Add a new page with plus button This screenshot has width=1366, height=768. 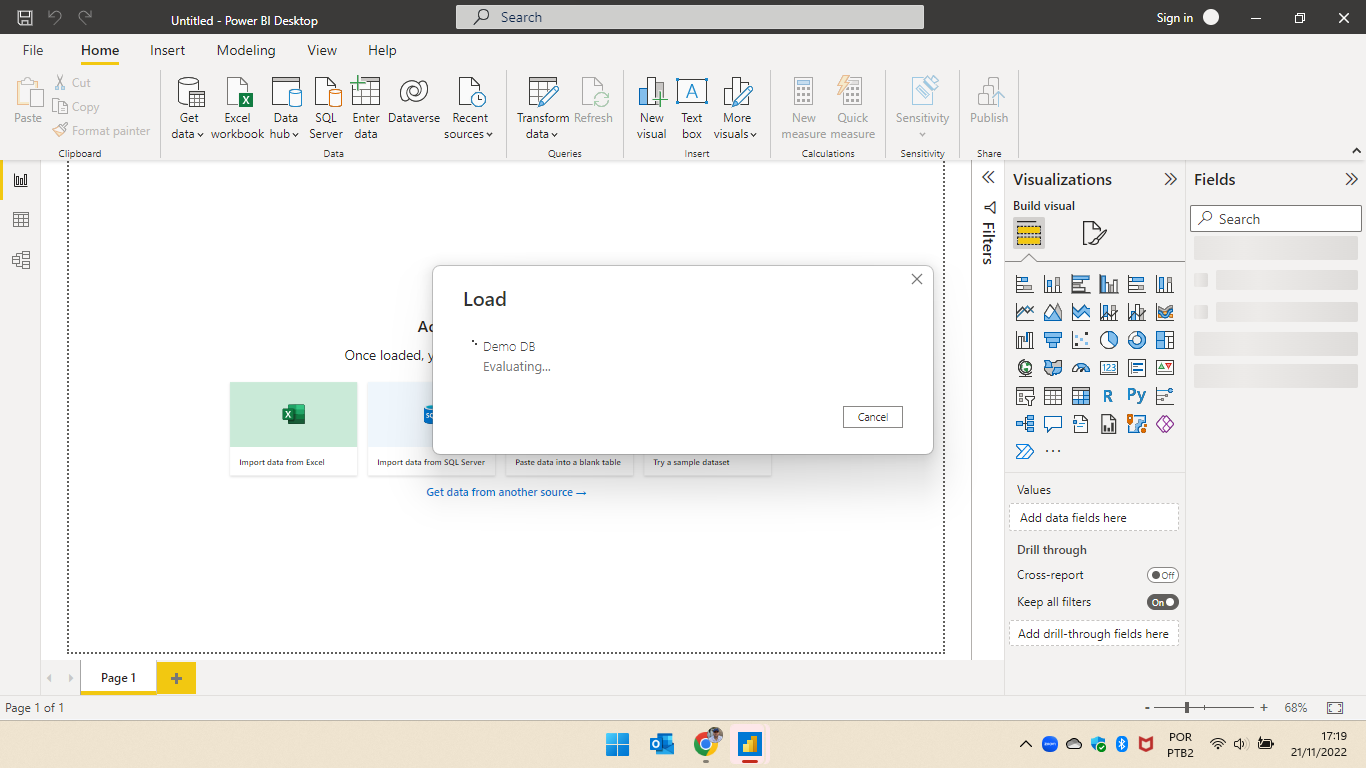[176, 678]
